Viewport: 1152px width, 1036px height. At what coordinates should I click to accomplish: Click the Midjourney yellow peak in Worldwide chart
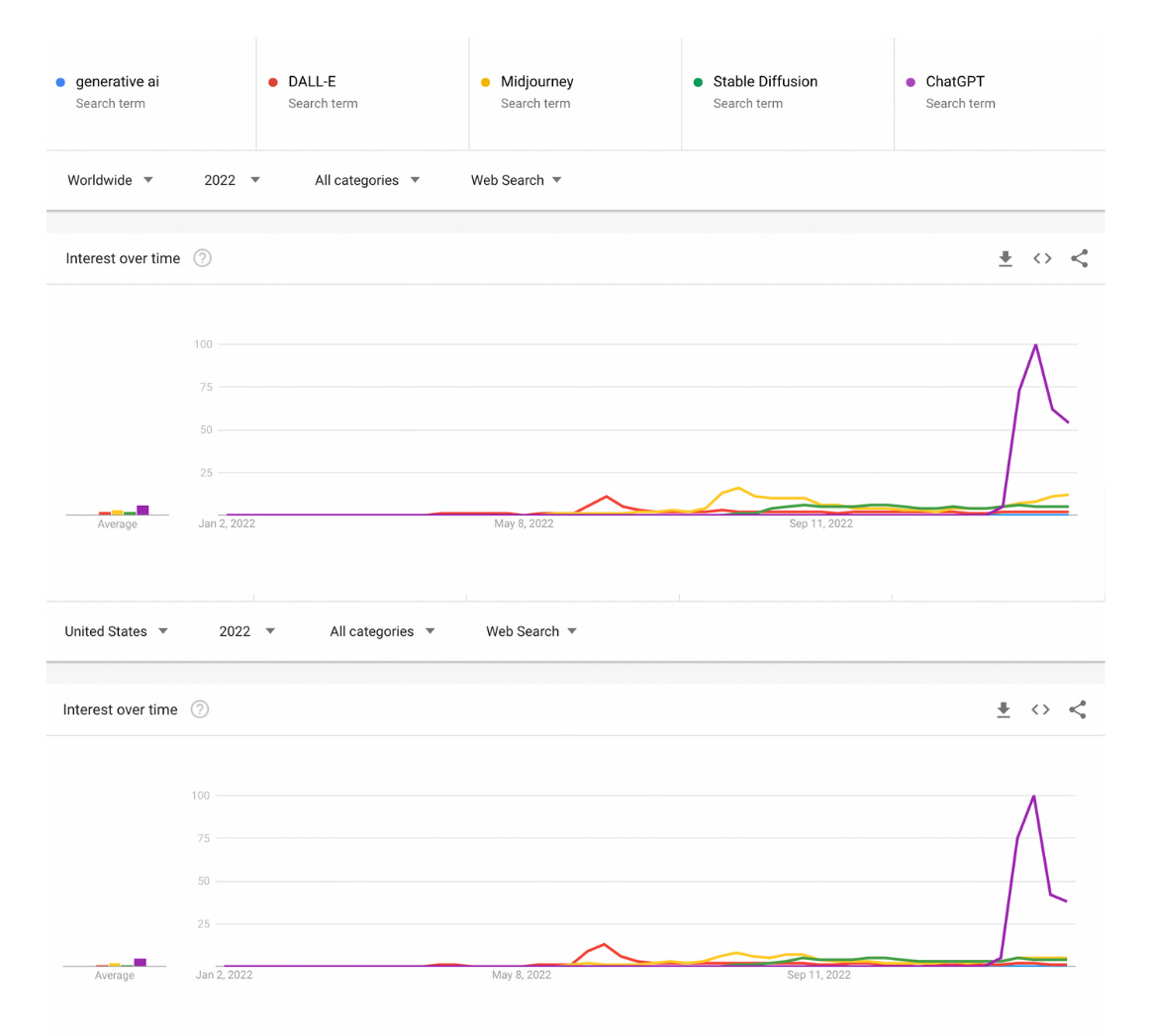[x=738, y=488]
